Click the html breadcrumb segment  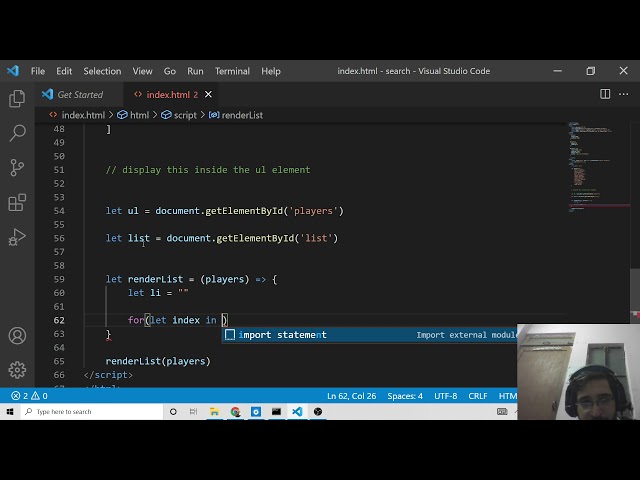tap(133, 115)
